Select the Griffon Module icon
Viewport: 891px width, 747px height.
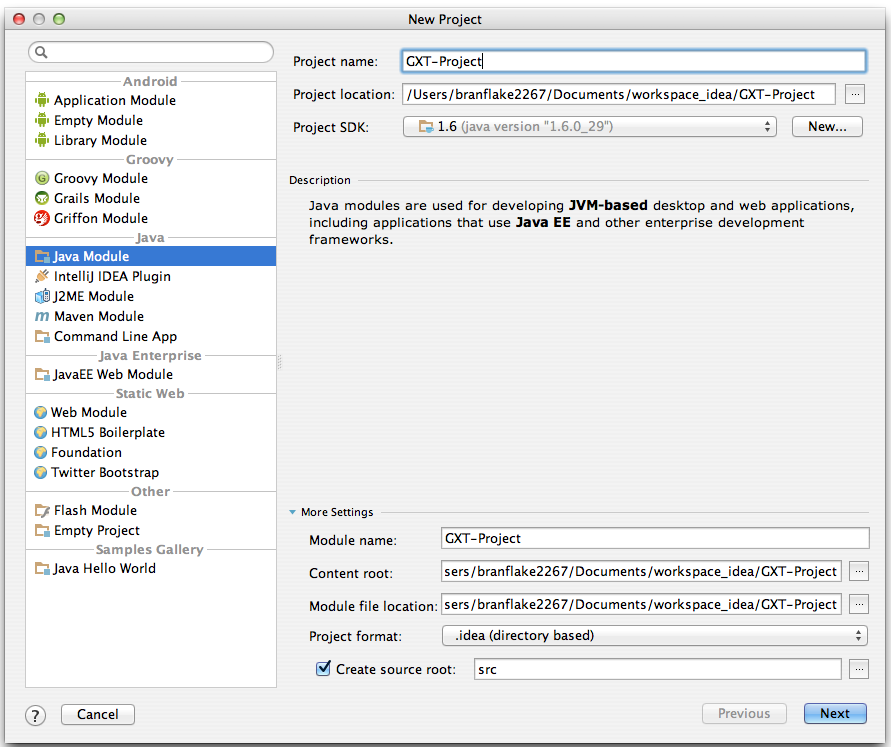pos(41,218)
